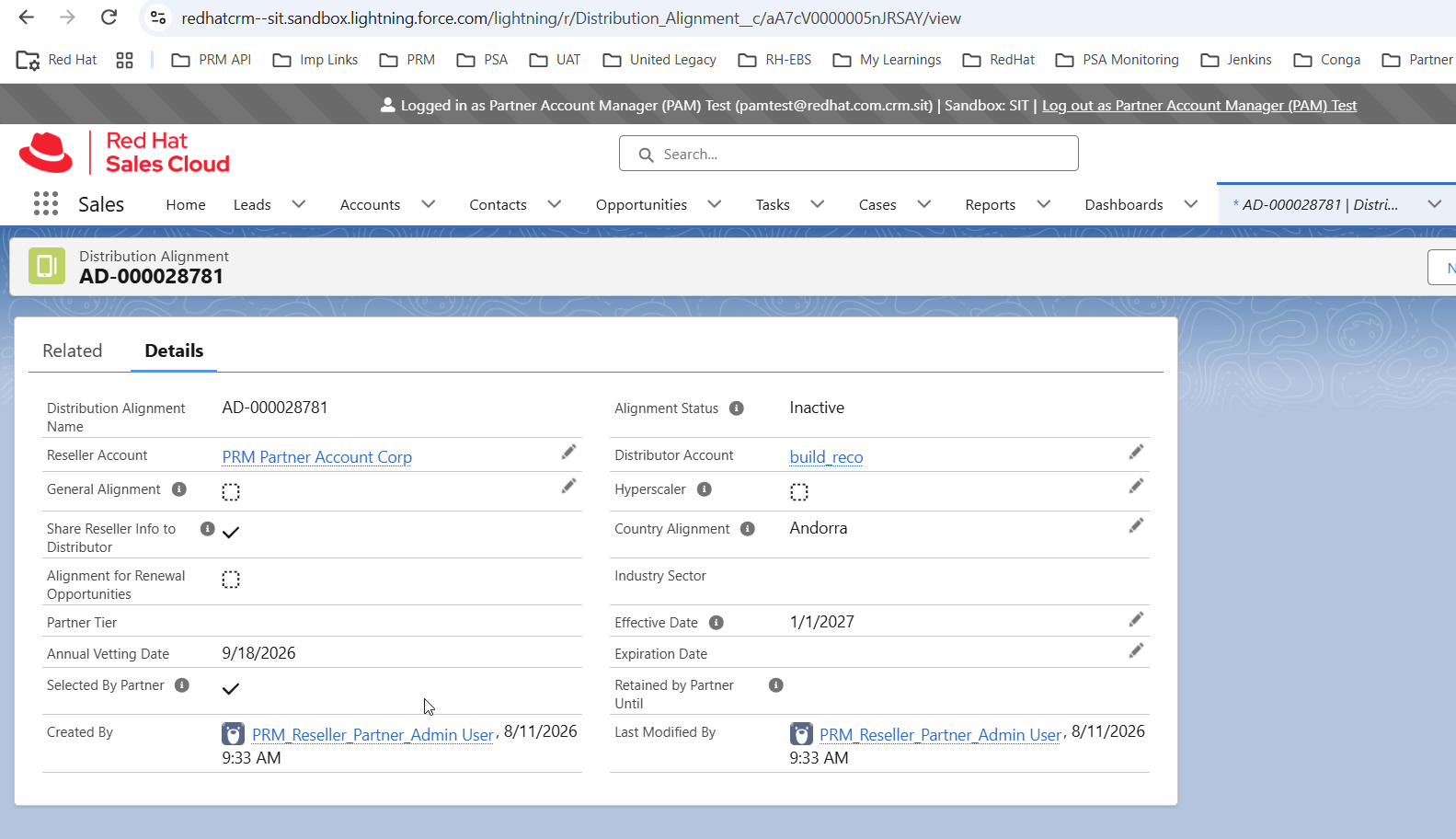Open the Jenkins bookmark folder

1236,60
